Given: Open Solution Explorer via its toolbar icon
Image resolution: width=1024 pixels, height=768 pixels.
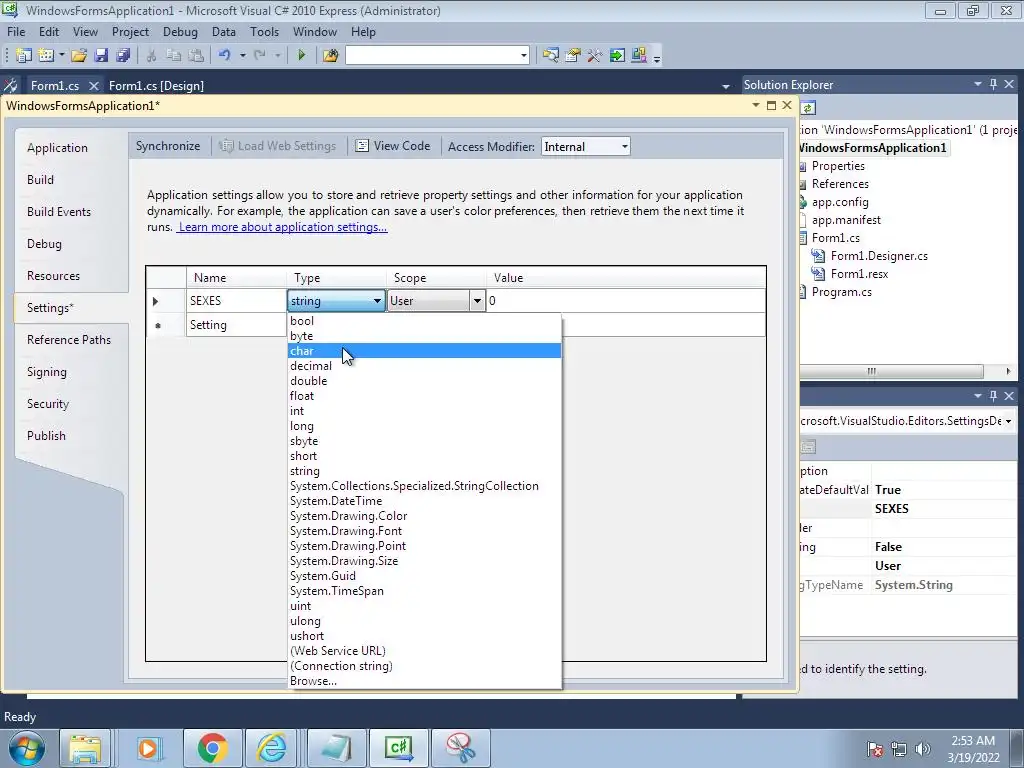Looking at the screenshot, I should tap(551, 56).
